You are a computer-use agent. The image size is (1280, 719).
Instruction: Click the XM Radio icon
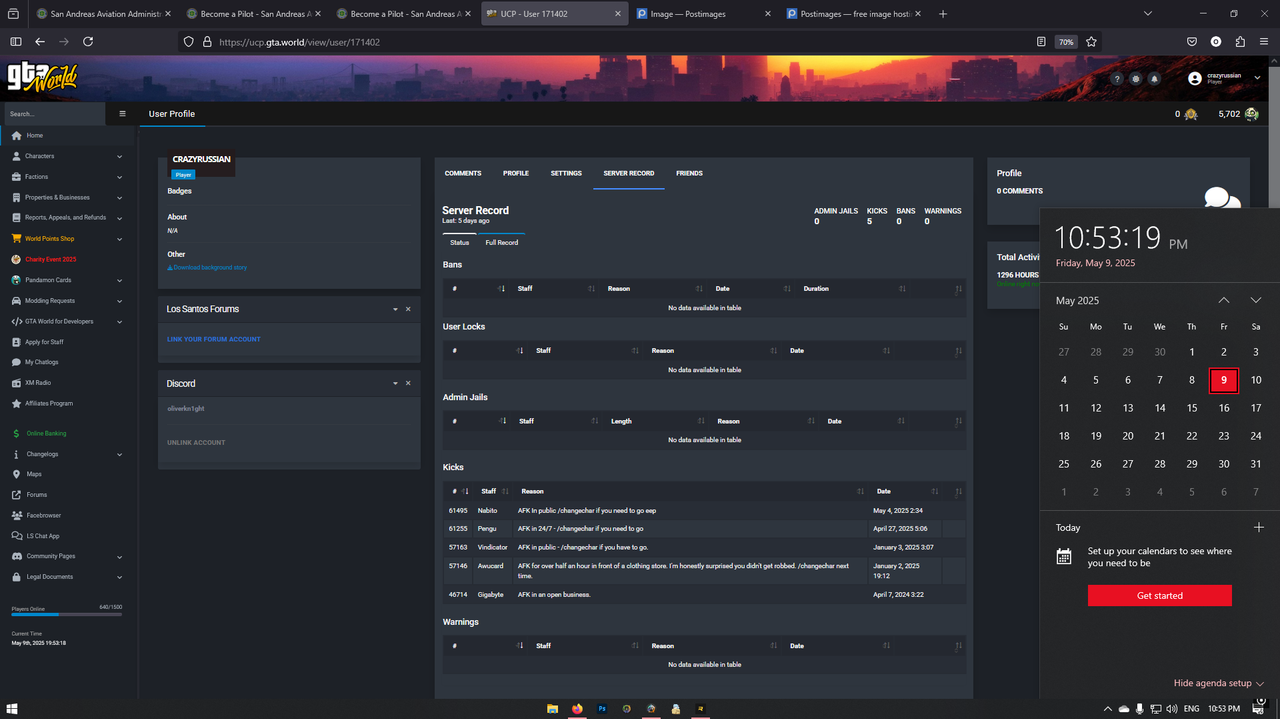16,383
